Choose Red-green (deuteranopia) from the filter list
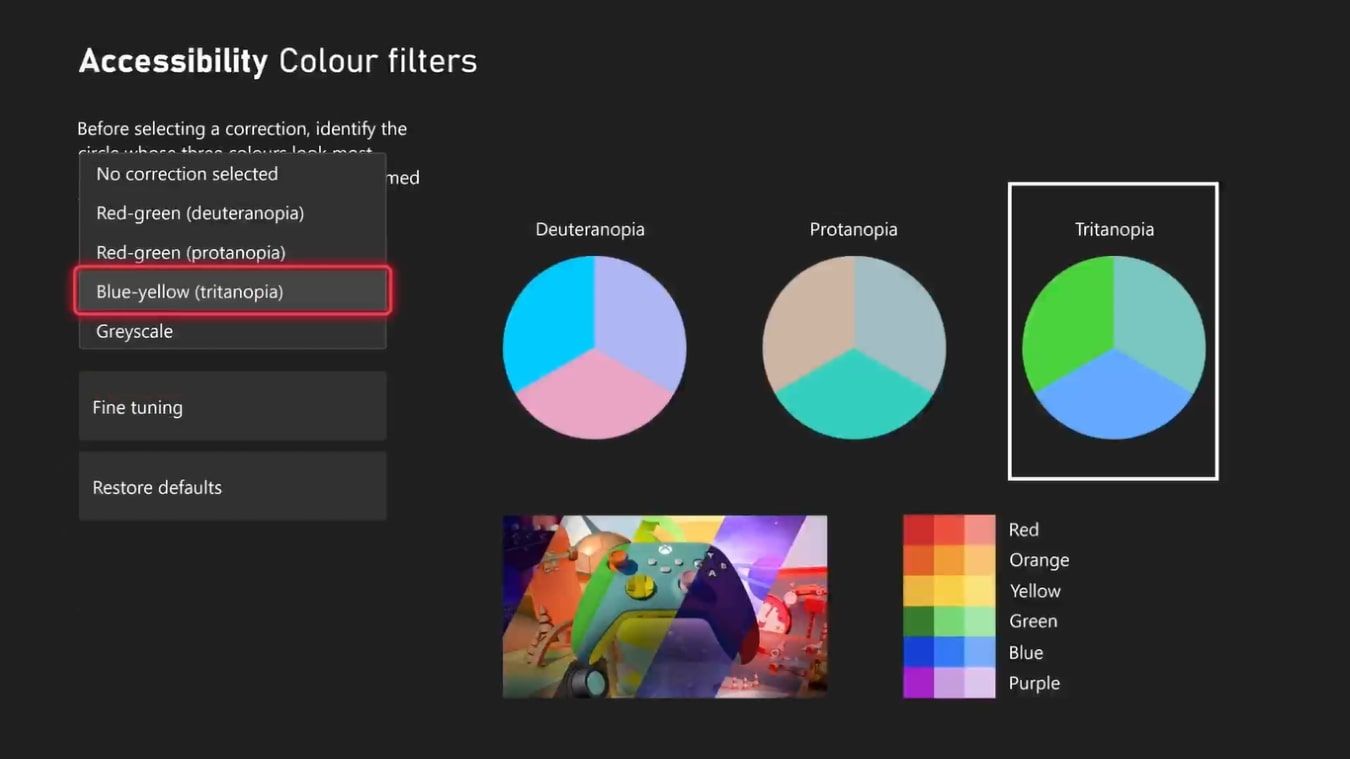 tap(232, 213)
